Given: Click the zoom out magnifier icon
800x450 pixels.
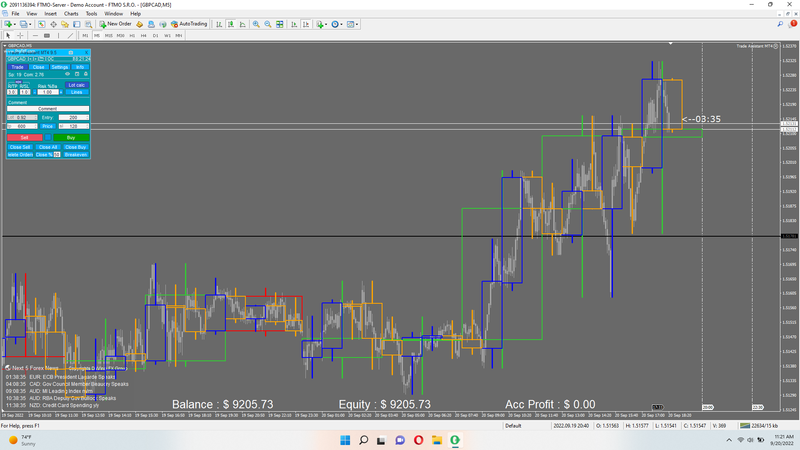Looking at the screenshot, I should pos(267,23).
